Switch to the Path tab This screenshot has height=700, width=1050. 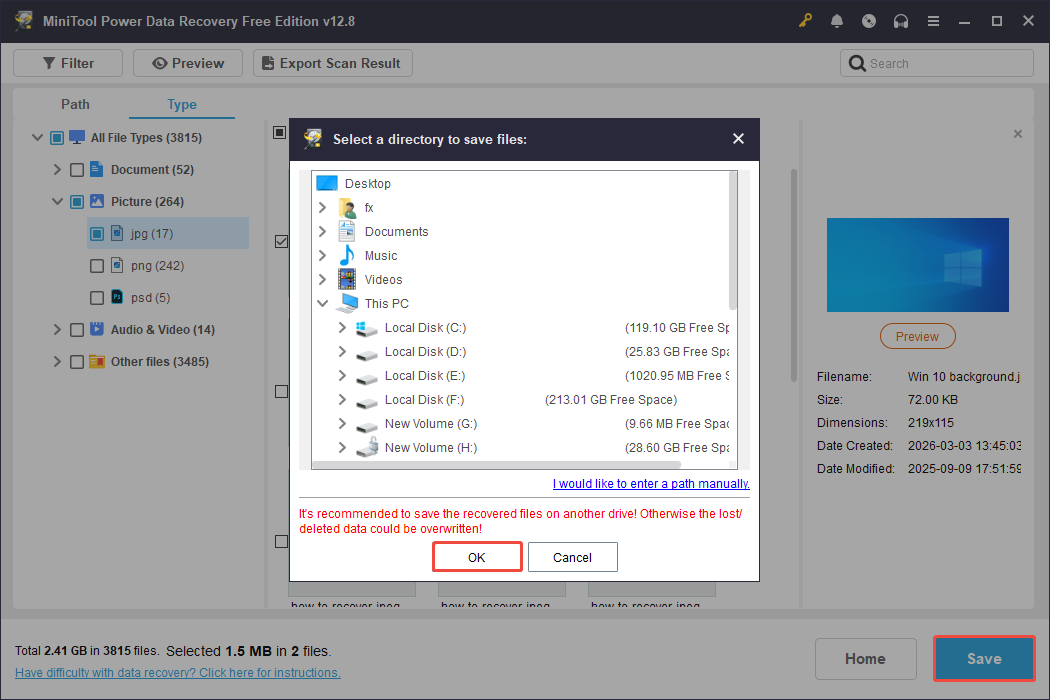click(74, 104)
